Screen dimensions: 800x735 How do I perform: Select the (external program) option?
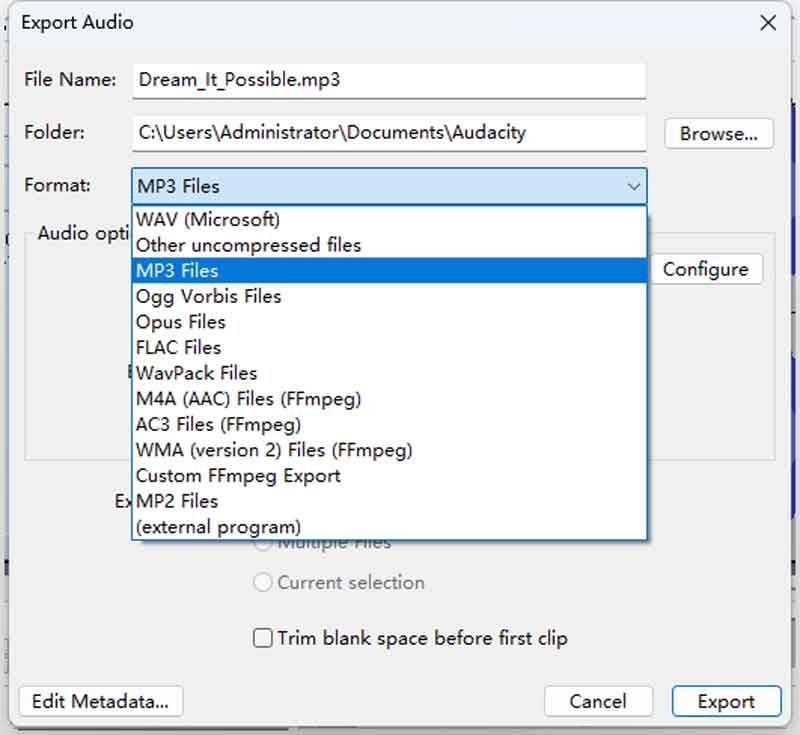(x=218, y=527)
